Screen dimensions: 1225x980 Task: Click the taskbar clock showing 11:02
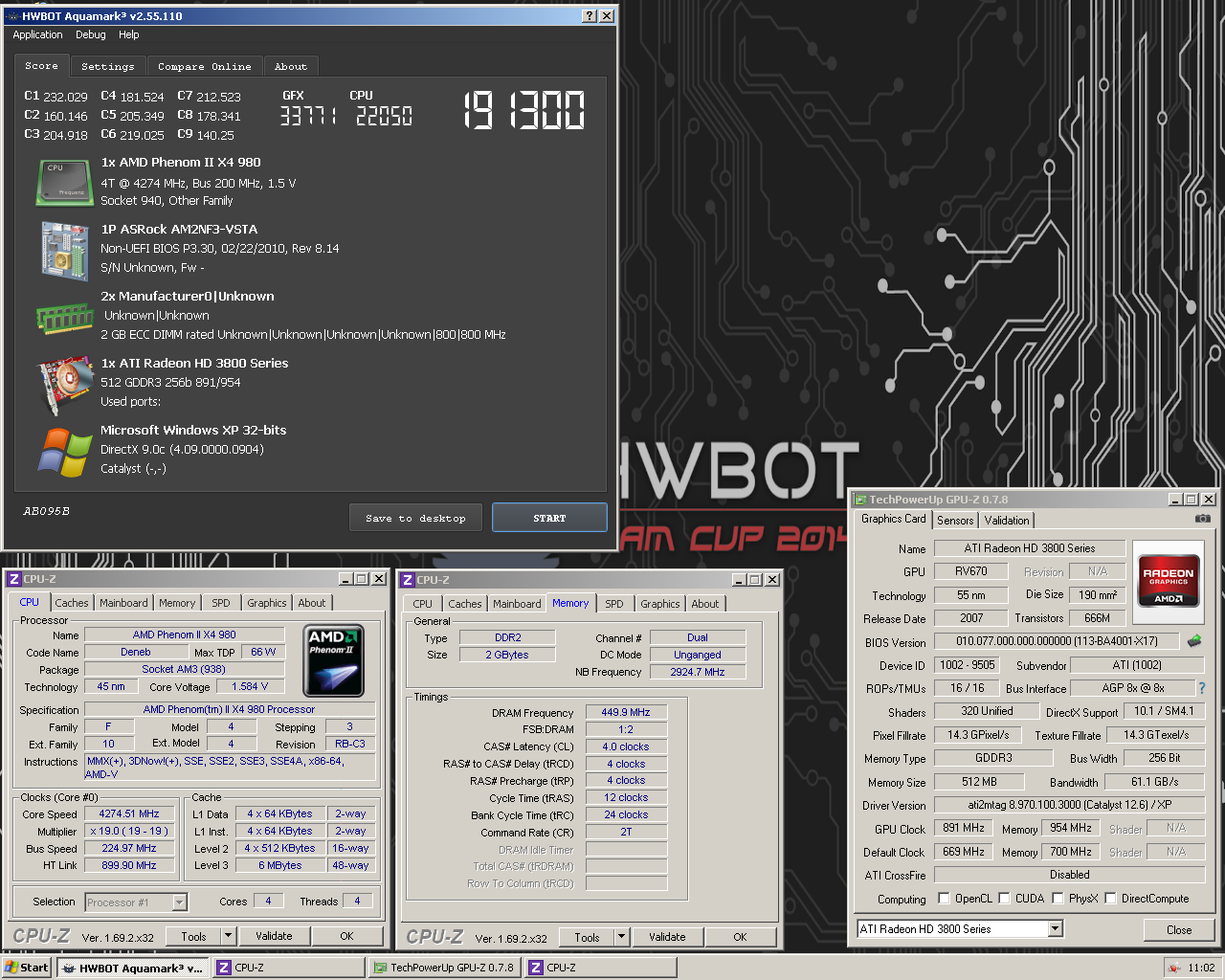coord(1201,969)
